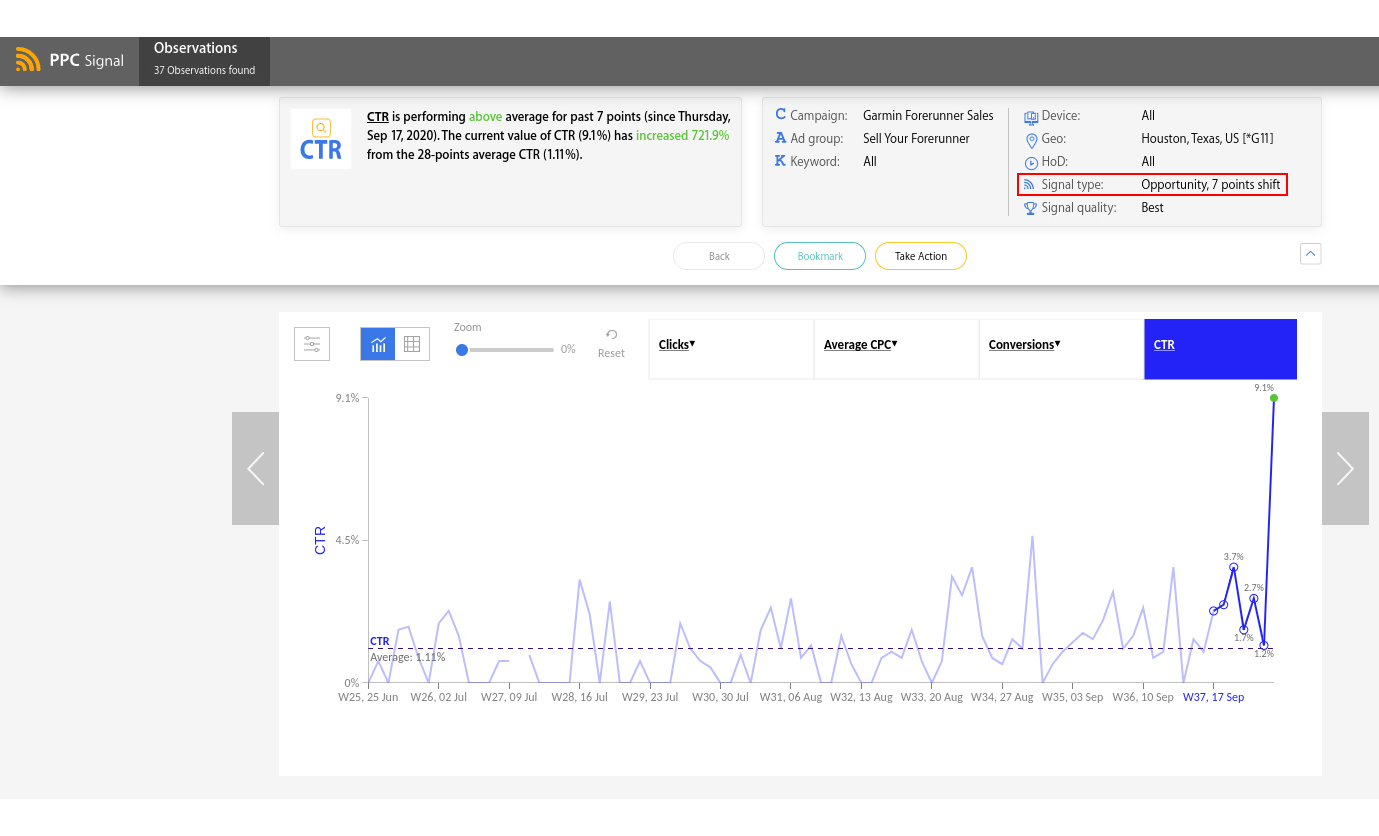Click the Average: 1.11% line label
The height and width of the screenshot is (836, 1379).
(408, 657)
